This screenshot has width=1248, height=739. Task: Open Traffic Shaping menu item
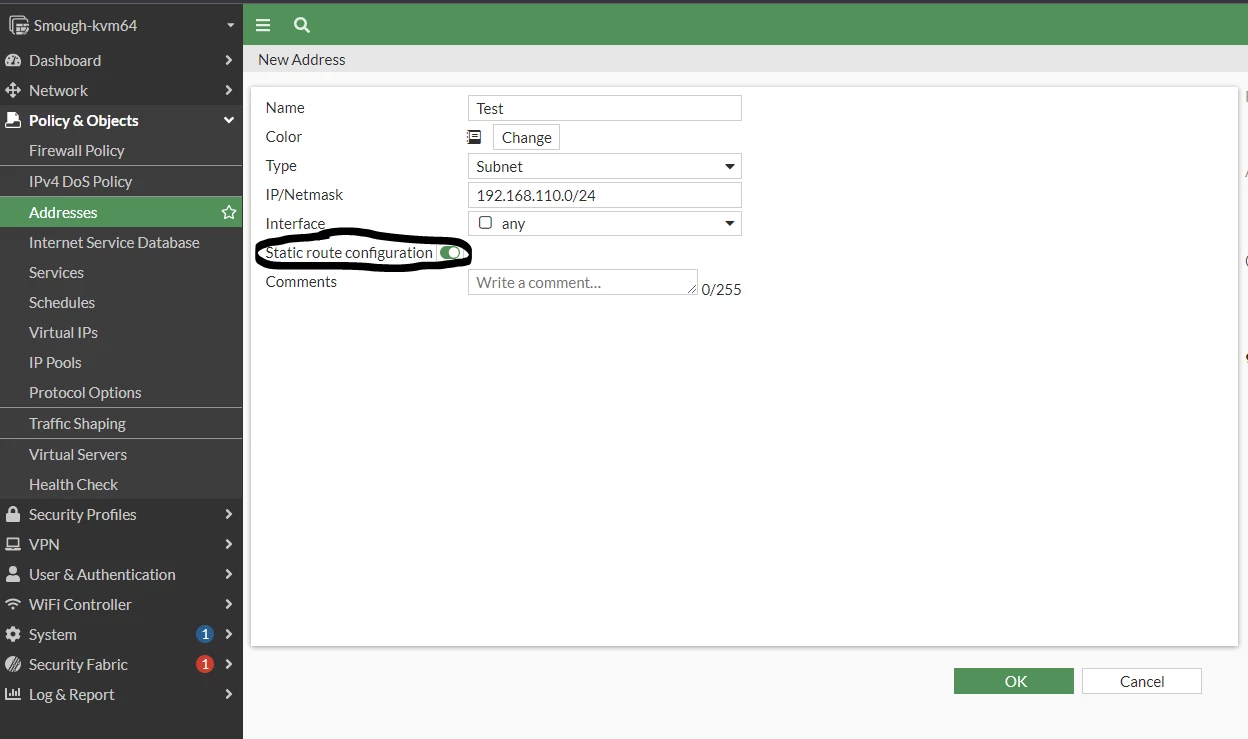click(121, 423)
